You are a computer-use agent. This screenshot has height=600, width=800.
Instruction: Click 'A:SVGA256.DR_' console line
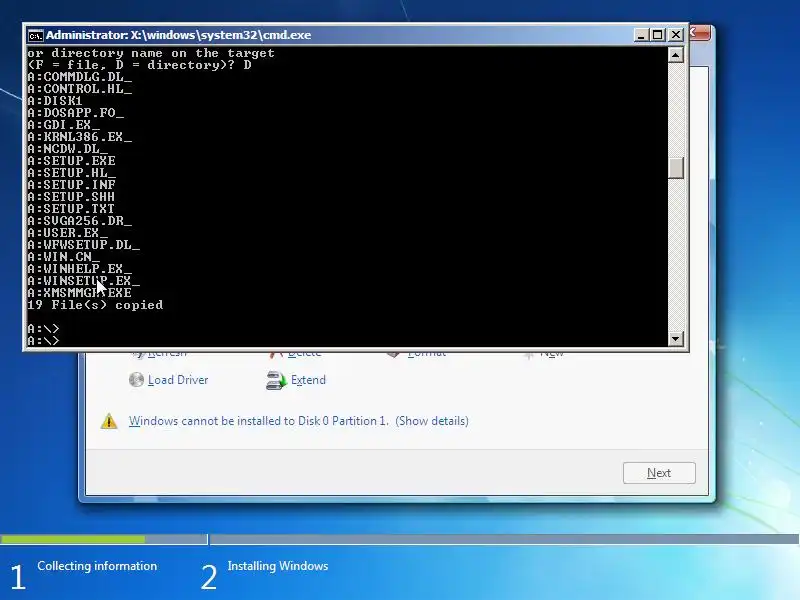click(80, 221)
